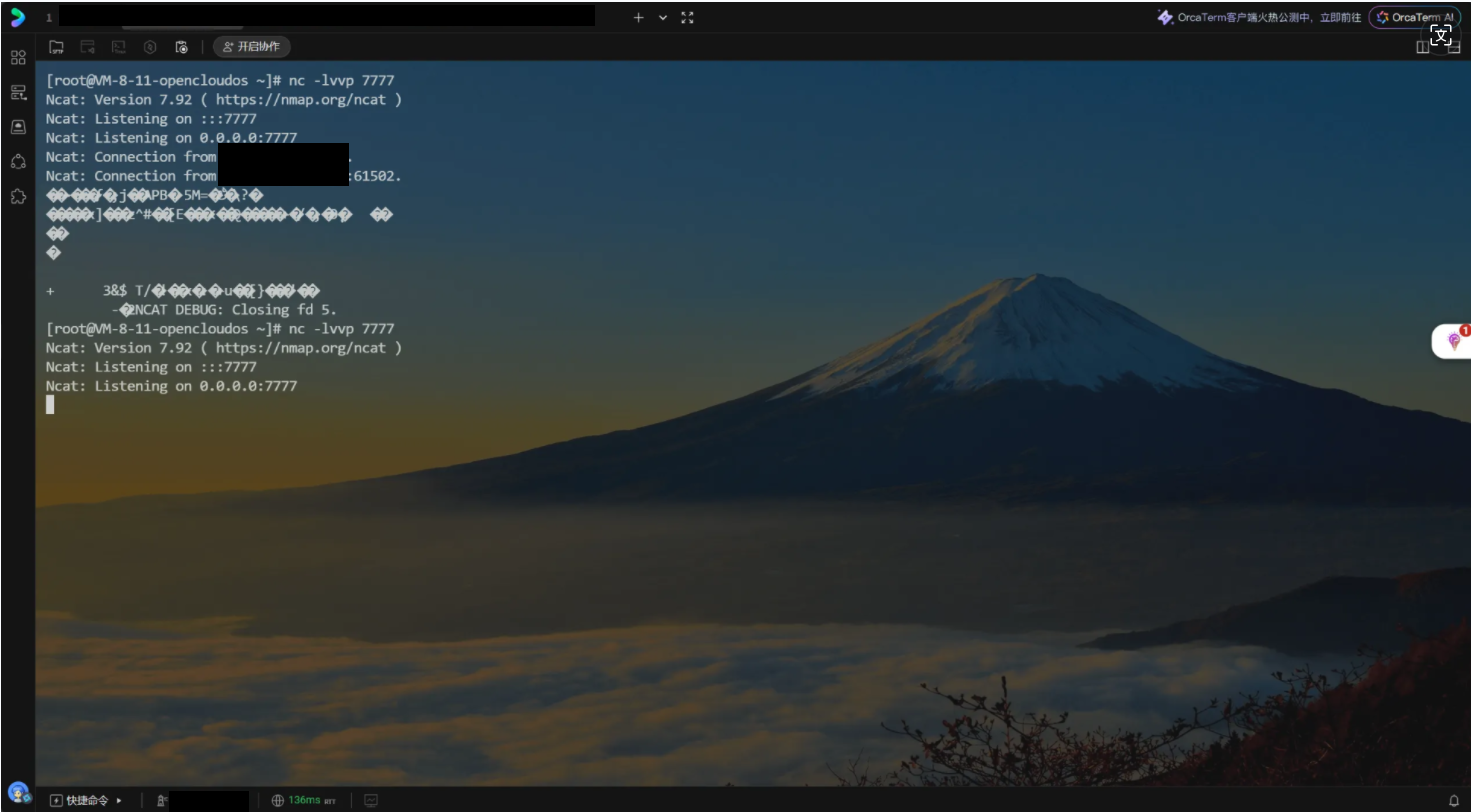
Task: Click the host connection icon in status bar
Action: 162,800
